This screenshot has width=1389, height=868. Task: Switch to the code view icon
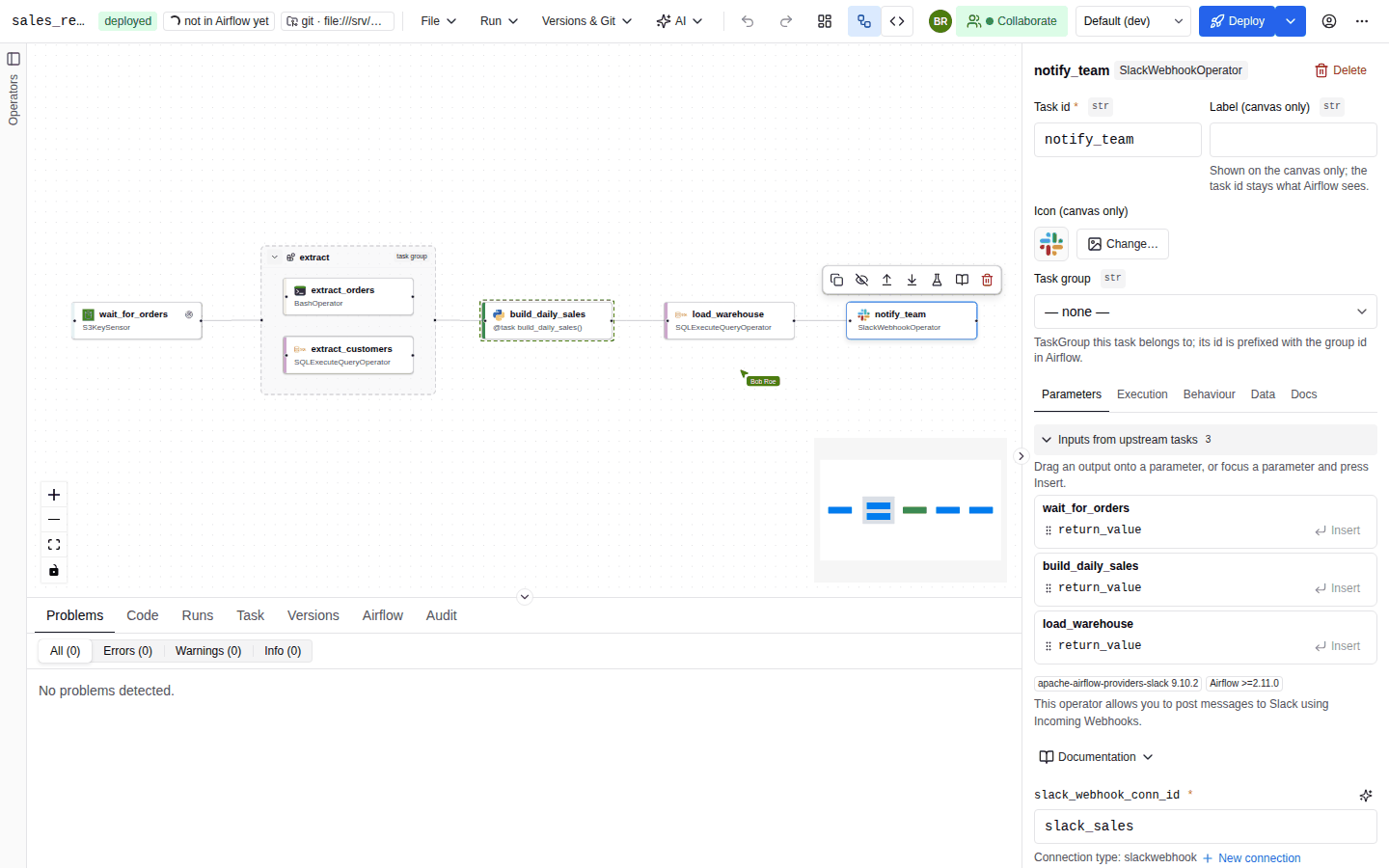point(897,21)
